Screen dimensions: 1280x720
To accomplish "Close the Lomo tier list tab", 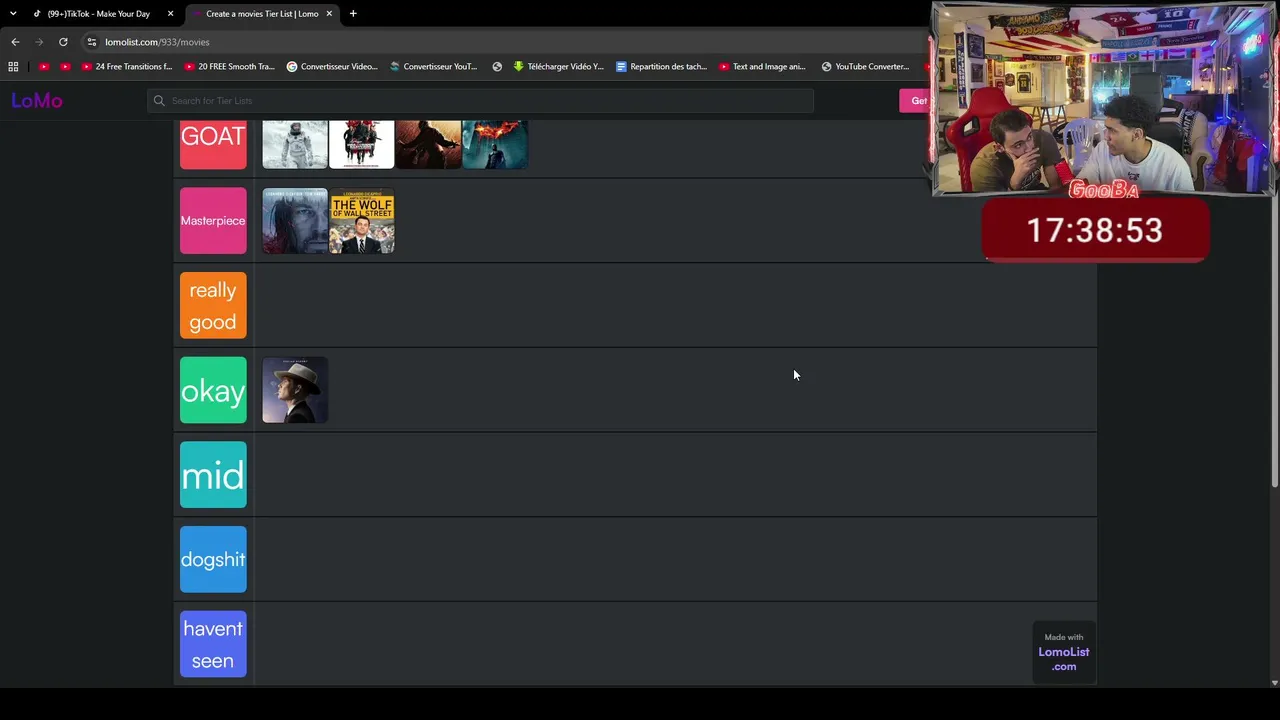I will point(329,14).
